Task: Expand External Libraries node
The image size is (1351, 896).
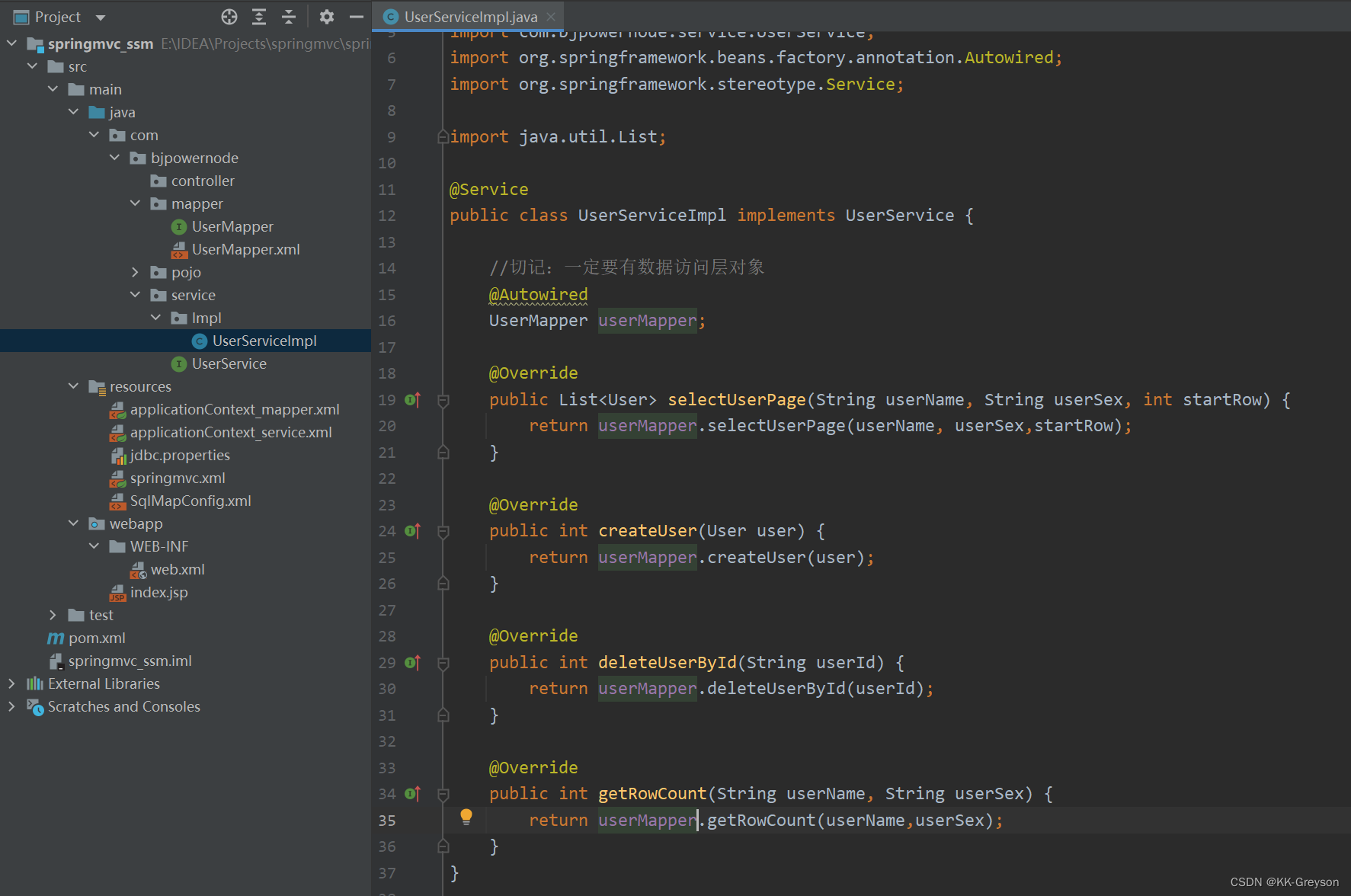Action: tap(11, 683)
